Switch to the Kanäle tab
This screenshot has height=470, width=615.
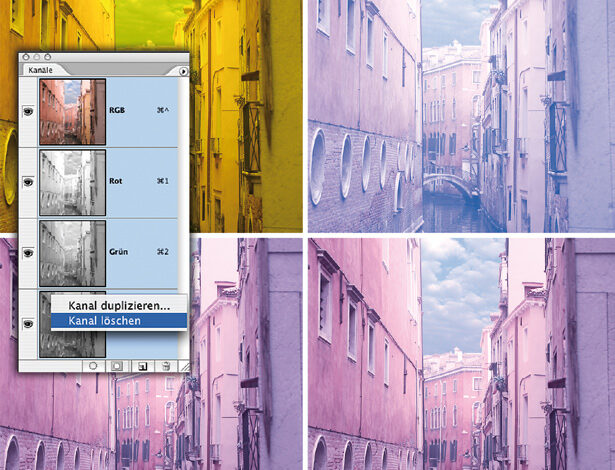point(40,70)
